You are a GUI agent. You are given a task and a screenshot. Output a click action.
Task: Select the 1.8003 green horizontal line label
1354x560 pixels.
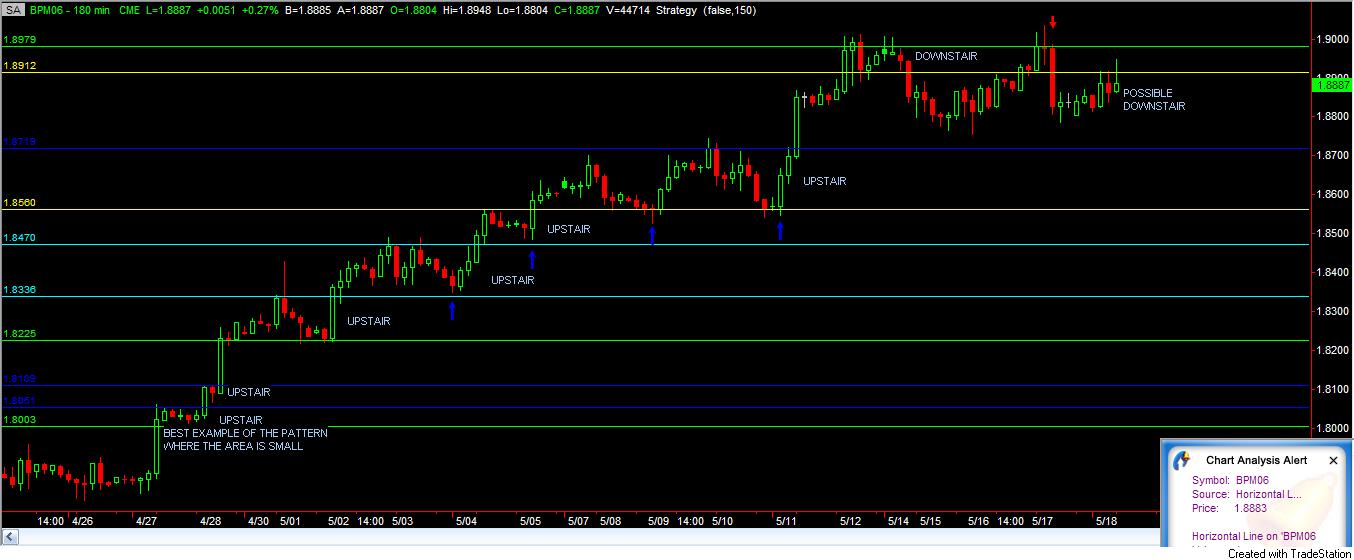[20, 420]
